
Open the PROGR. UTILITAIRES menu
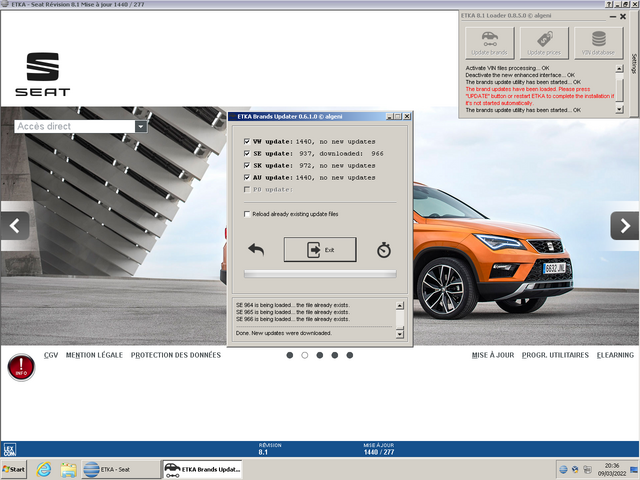(555, 355)
